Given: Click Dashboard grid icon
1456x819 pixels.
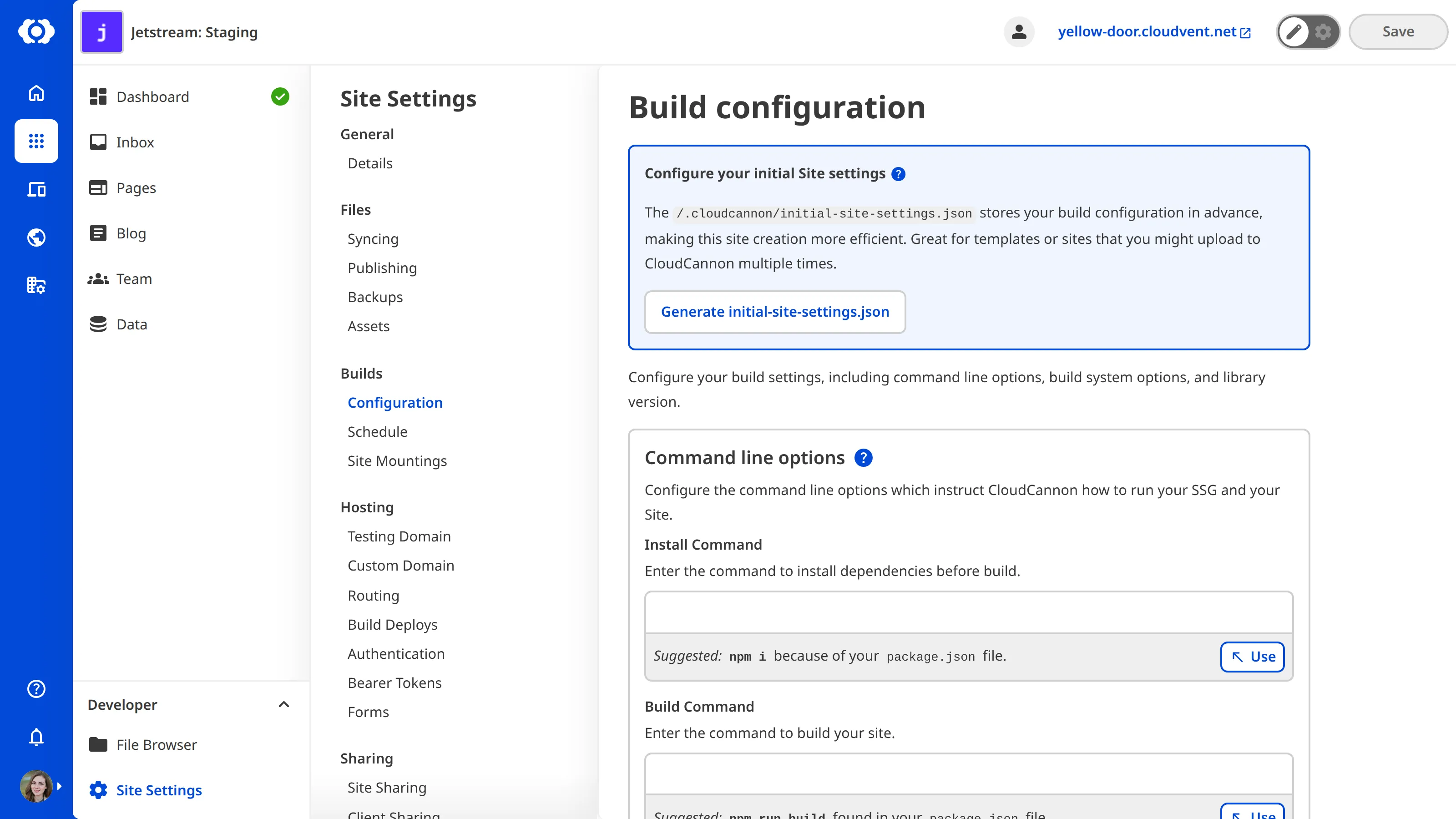Looking at the screenshot, I should click(x=98, y=96).
